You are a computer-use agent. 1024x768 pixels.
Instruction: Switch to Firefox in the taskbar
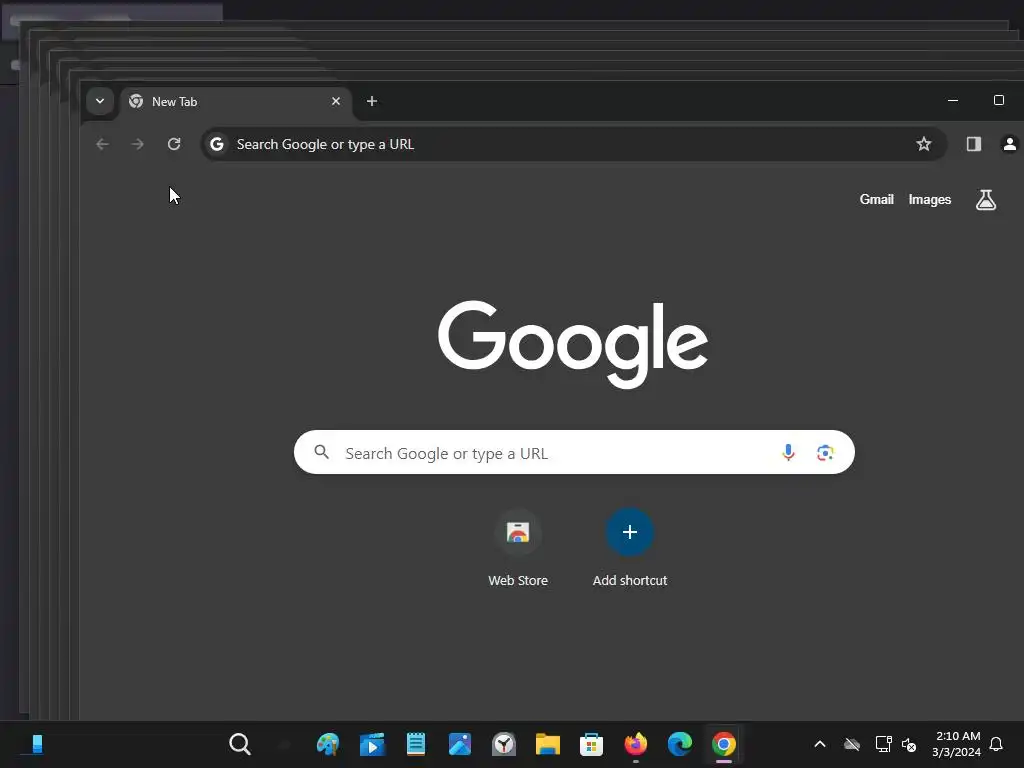[x=635, y=744]
